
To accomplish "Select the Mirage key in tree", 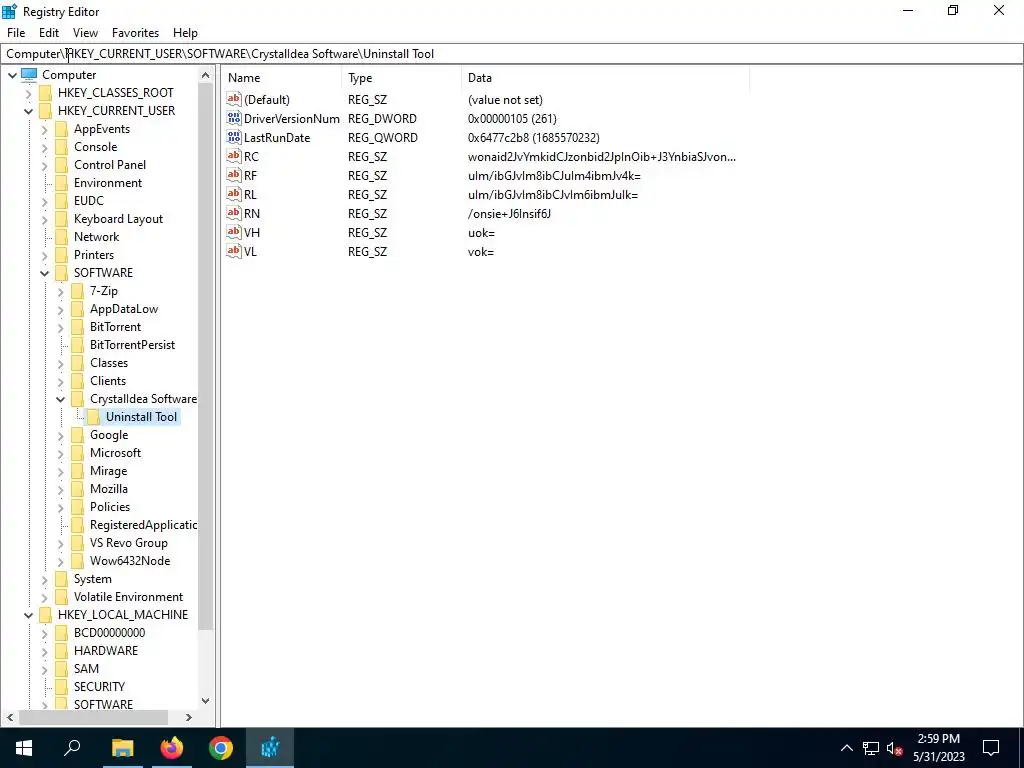I will pyautogui.click(x=108, y=471).
